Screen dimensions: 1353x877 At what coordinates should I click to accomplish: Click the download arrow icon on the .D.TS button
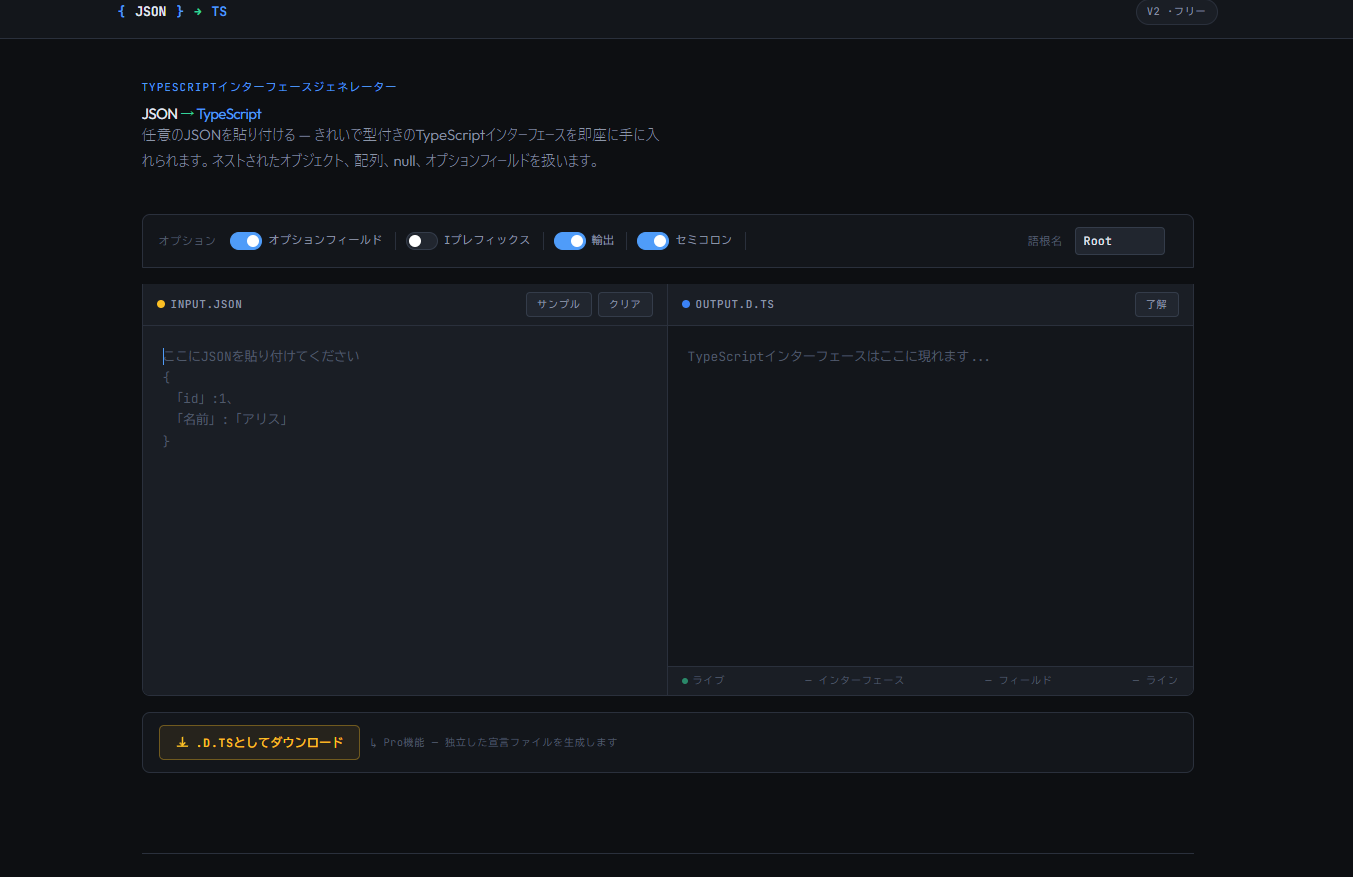click(182, 743)
